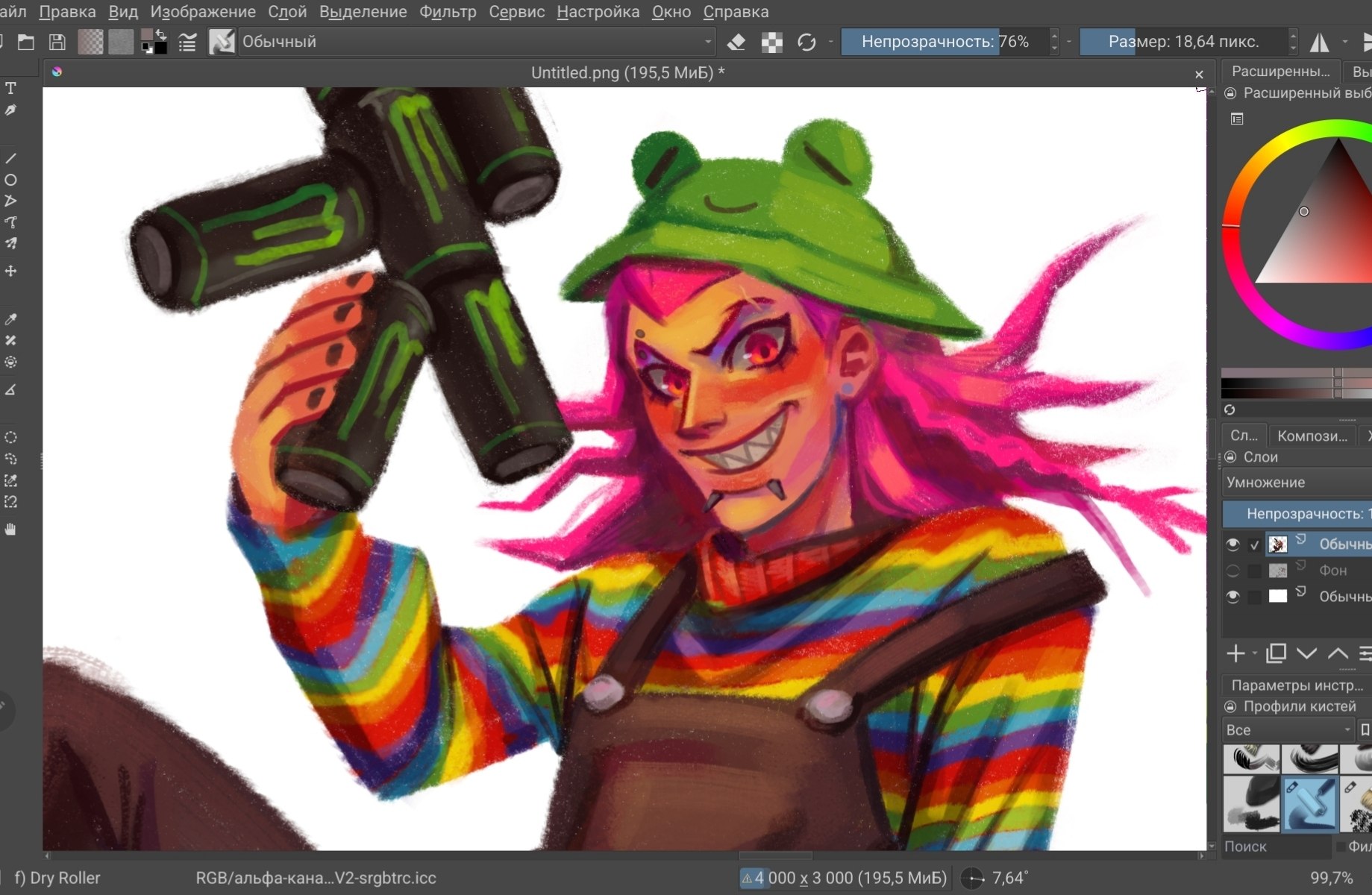
Task: Select the Polyline tool
Action: (x=10, y=201)
